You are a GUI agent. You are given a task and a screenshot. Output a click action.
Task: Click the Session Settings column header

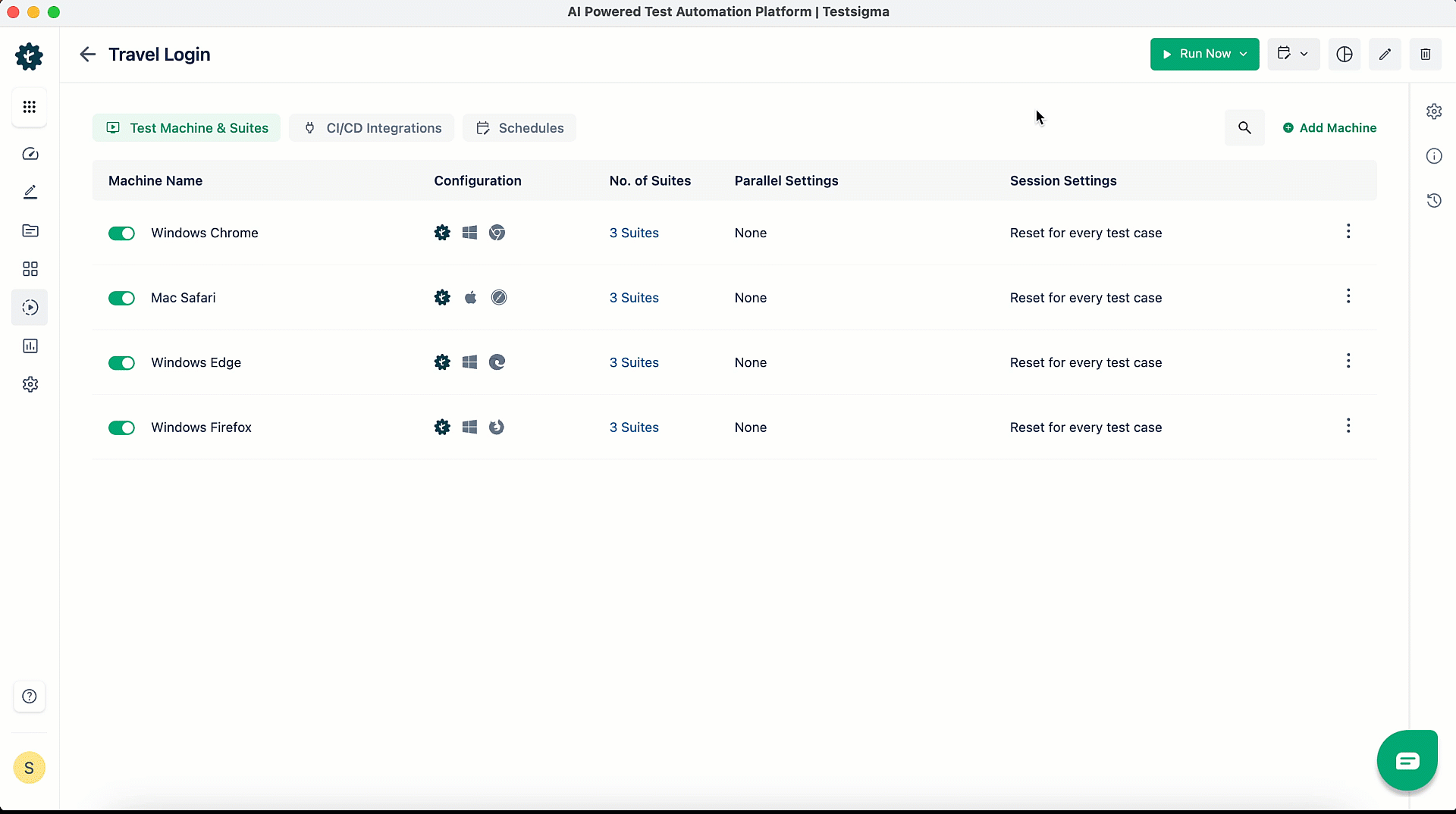1063,181
